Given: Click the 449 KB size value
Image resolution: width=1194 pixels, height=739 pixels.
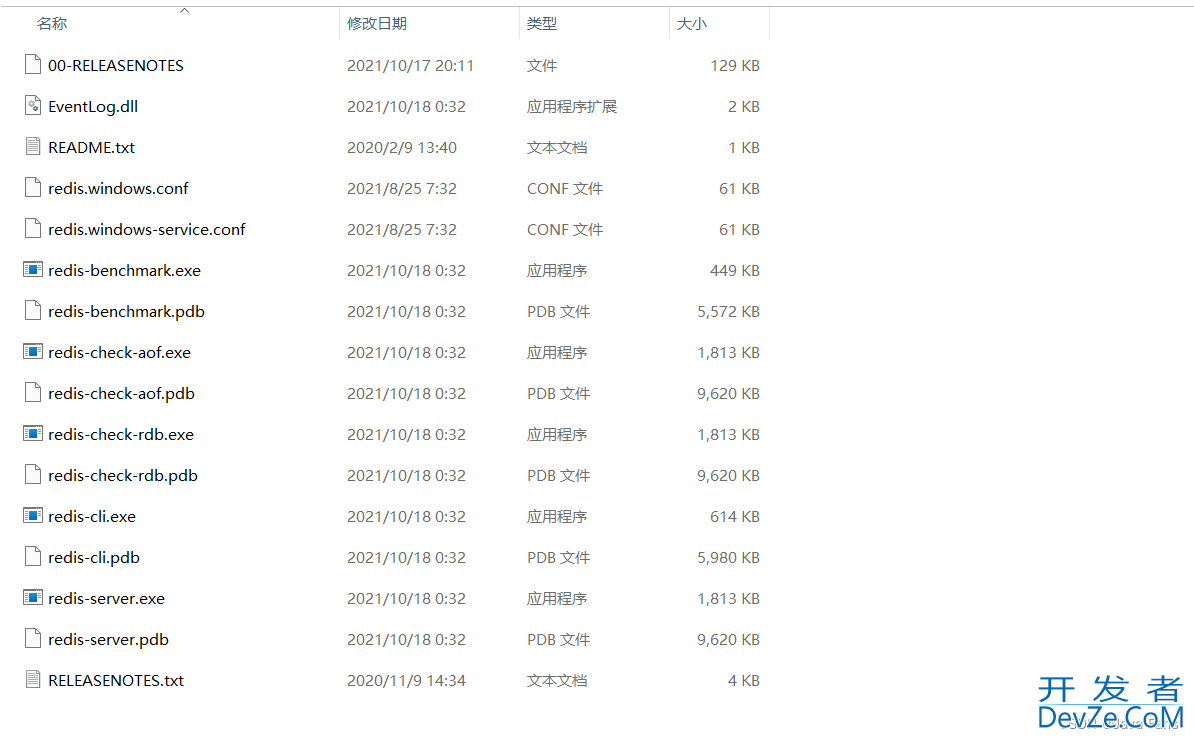Looking at the screenshot, I should (735, 270).
